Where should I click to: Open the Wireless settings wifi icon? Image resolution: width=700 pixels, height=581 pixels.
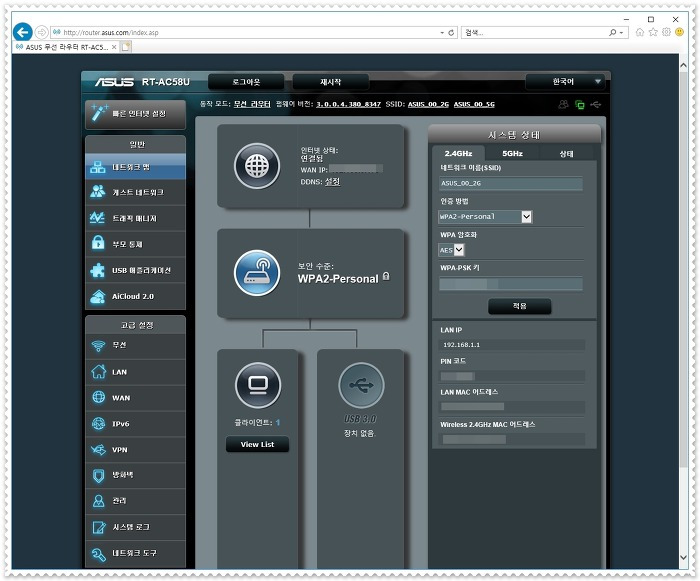point(98,345)
